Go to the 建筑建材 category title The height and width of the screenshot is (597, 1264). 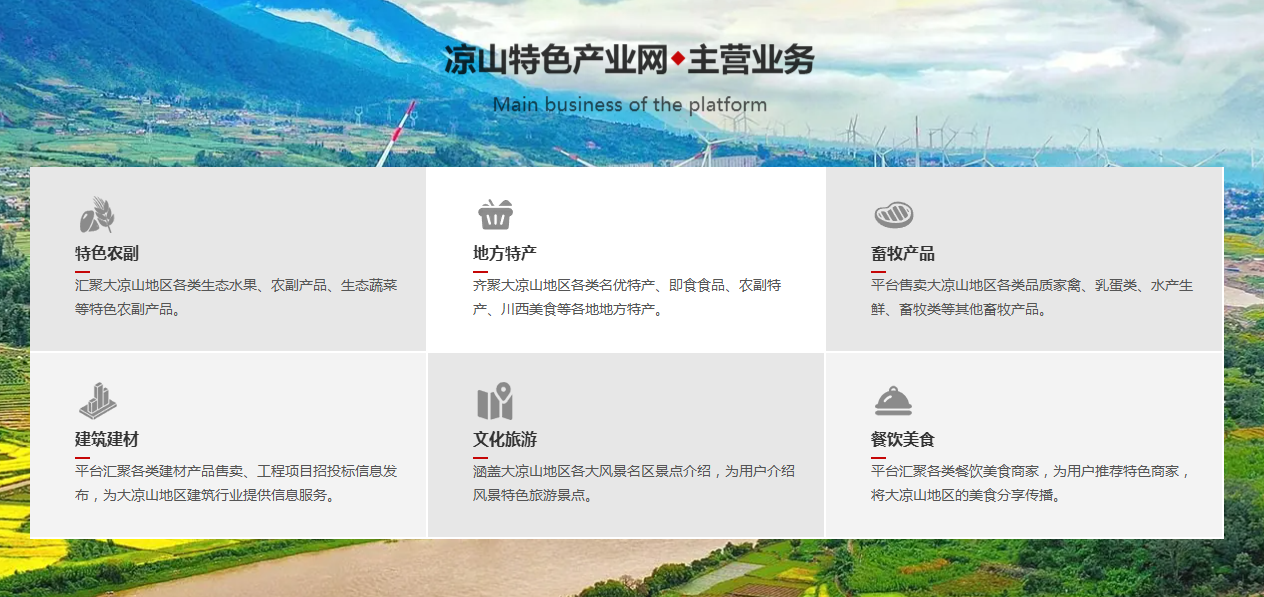point(107,439)
